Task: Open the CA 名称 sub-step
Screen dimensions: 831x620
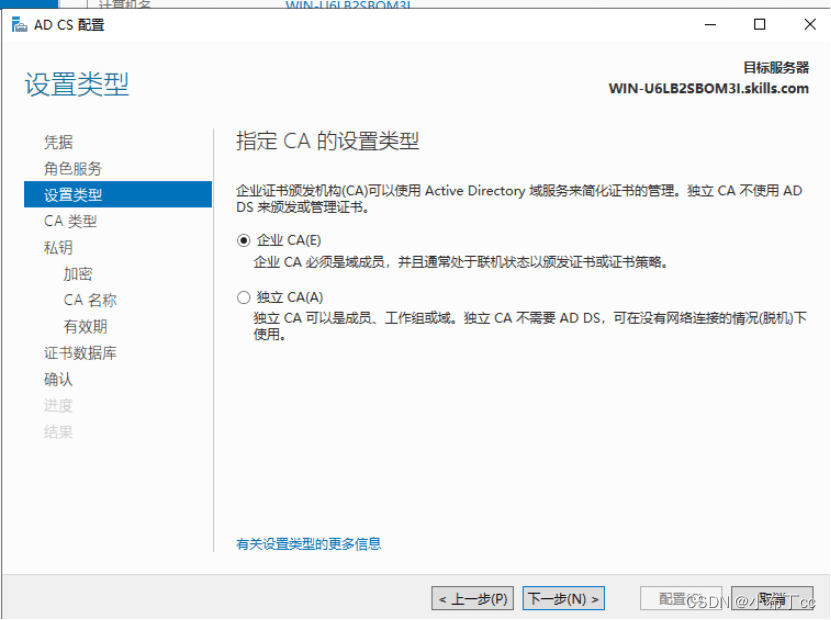Action: [x=90, y=300]
